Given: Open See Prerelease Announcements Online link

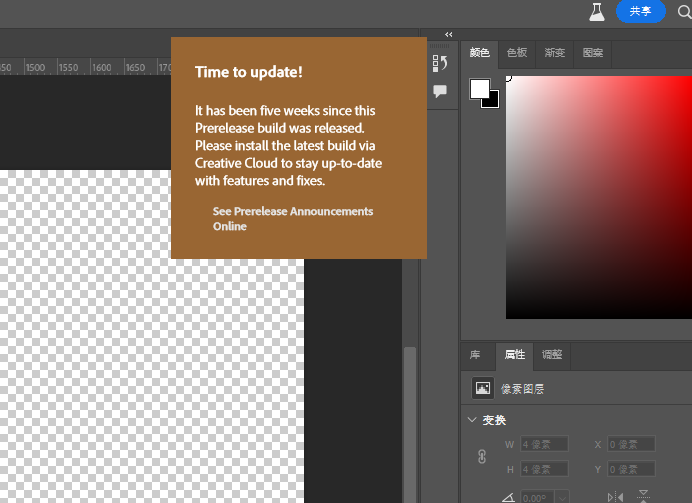Looking at the screenshot, I should coord(293,218).
